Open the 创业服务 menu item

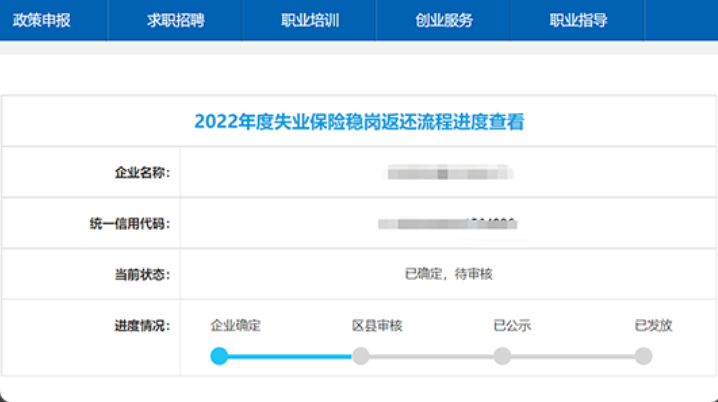pyautogui.click(x=444, y=20)
